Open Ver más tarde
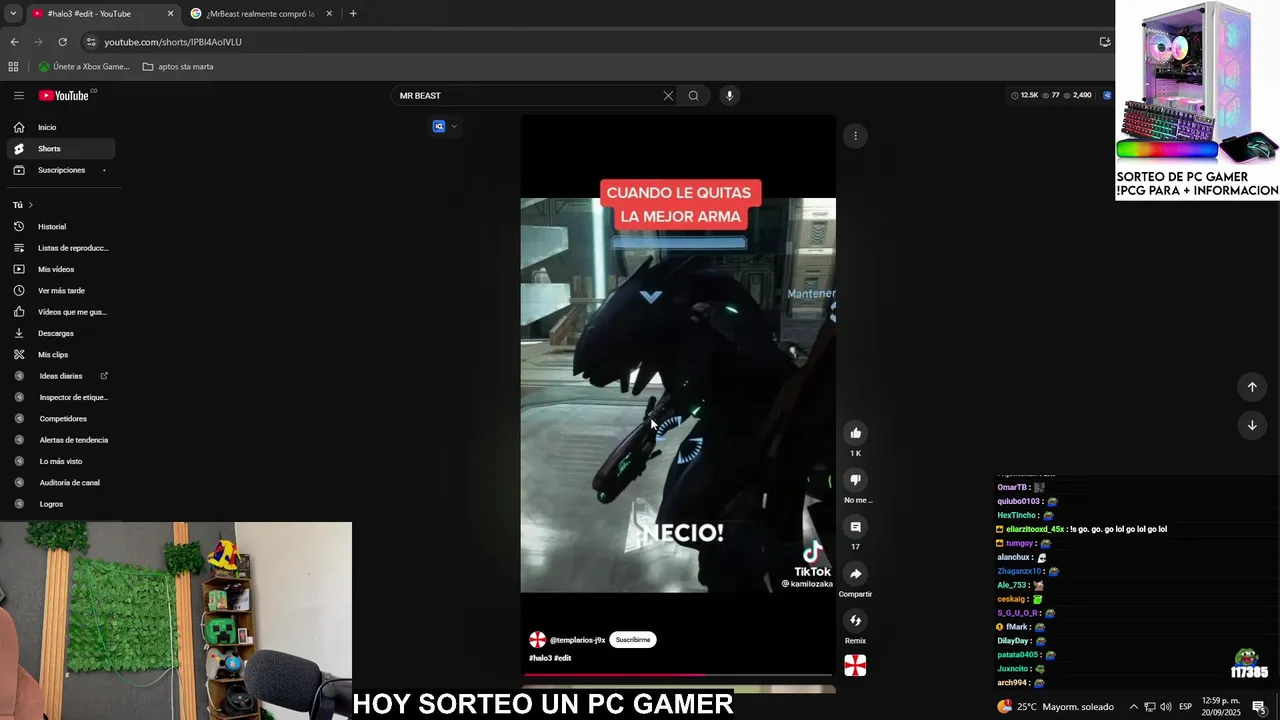Viewport: 1280px width, 720px height. tap(61, 291)
